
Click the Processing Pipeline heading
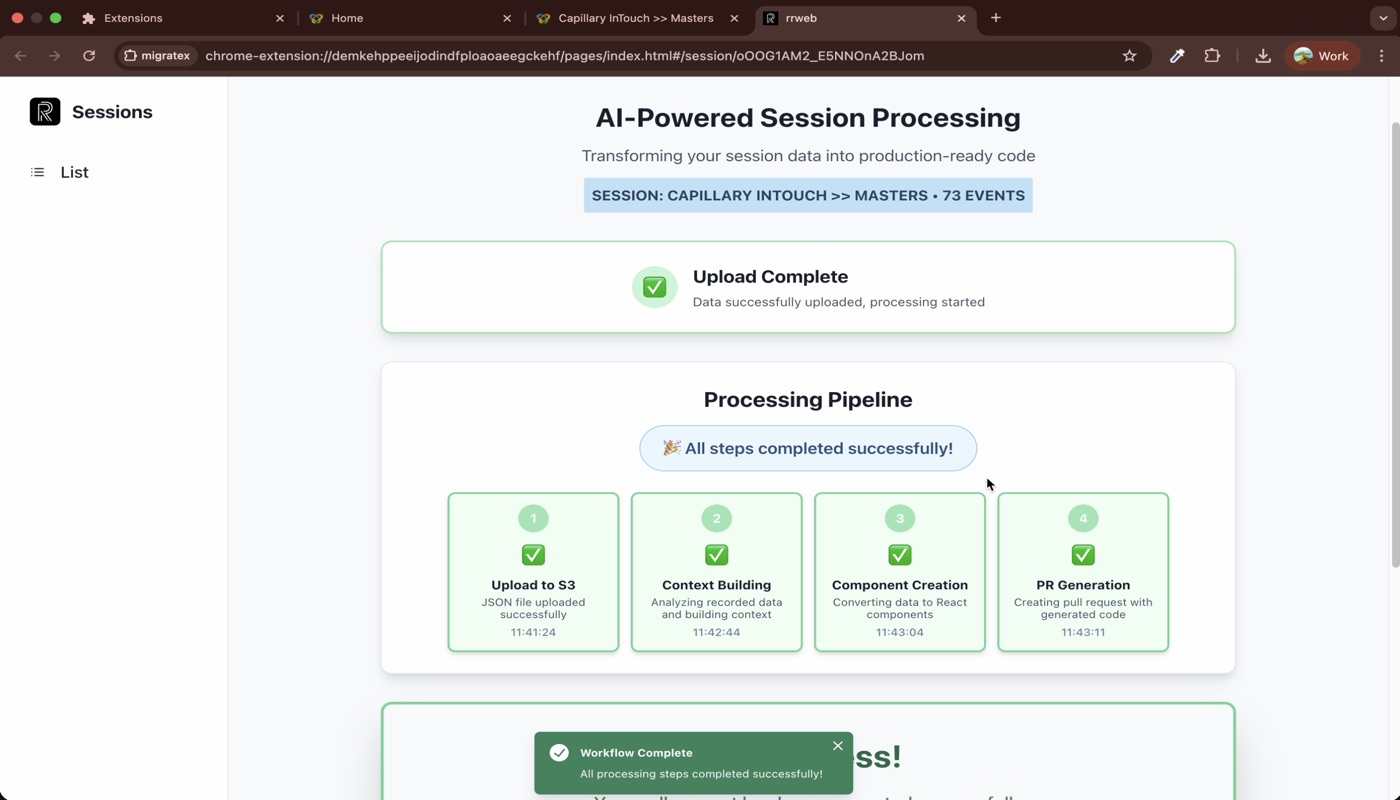[808, 399]
